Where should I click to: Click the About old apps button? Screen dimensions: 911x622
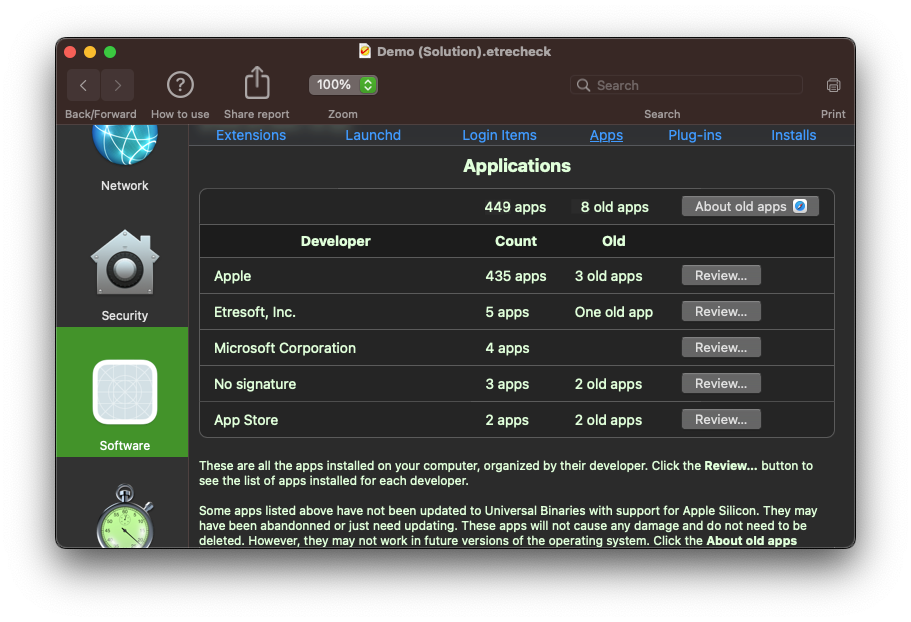point(750,206)
